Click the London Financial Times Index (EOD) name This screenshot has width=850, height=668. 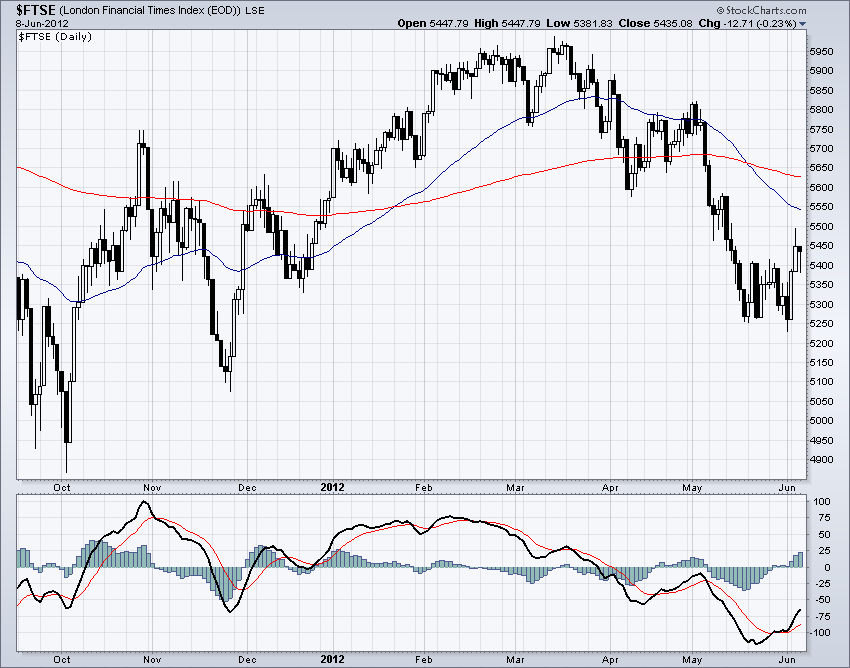coord(150,11)
